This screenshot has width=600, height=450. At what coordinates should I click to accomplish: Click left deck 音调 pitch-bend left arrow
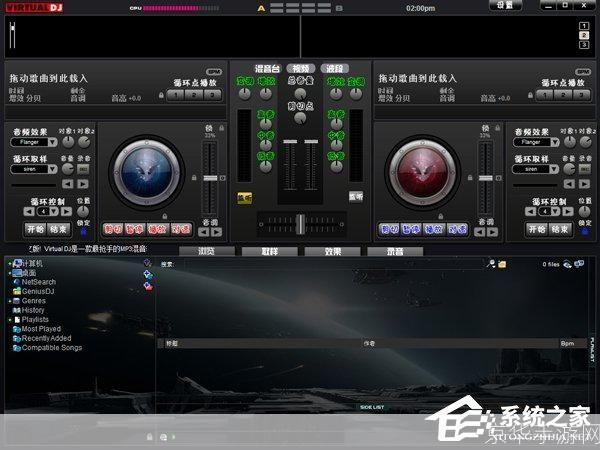tap(204, 232)
